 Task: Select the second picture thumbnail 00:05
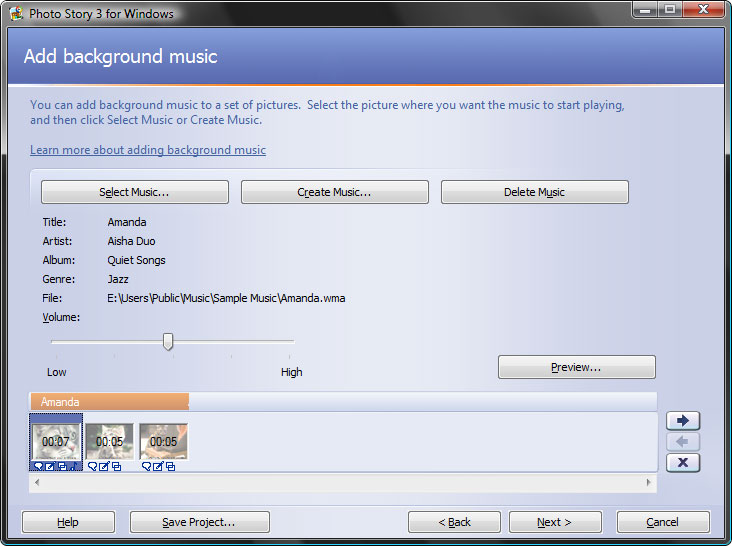110,441
